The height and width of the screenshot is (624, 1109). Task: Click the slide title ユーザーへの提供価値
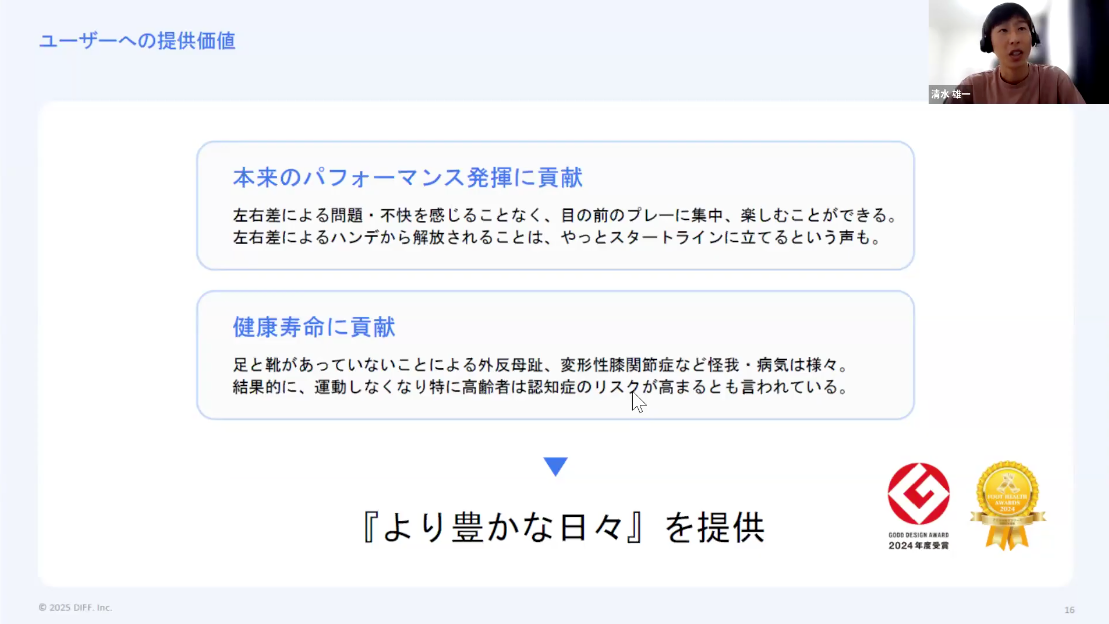pyautogui.click(x=137, y=41)
